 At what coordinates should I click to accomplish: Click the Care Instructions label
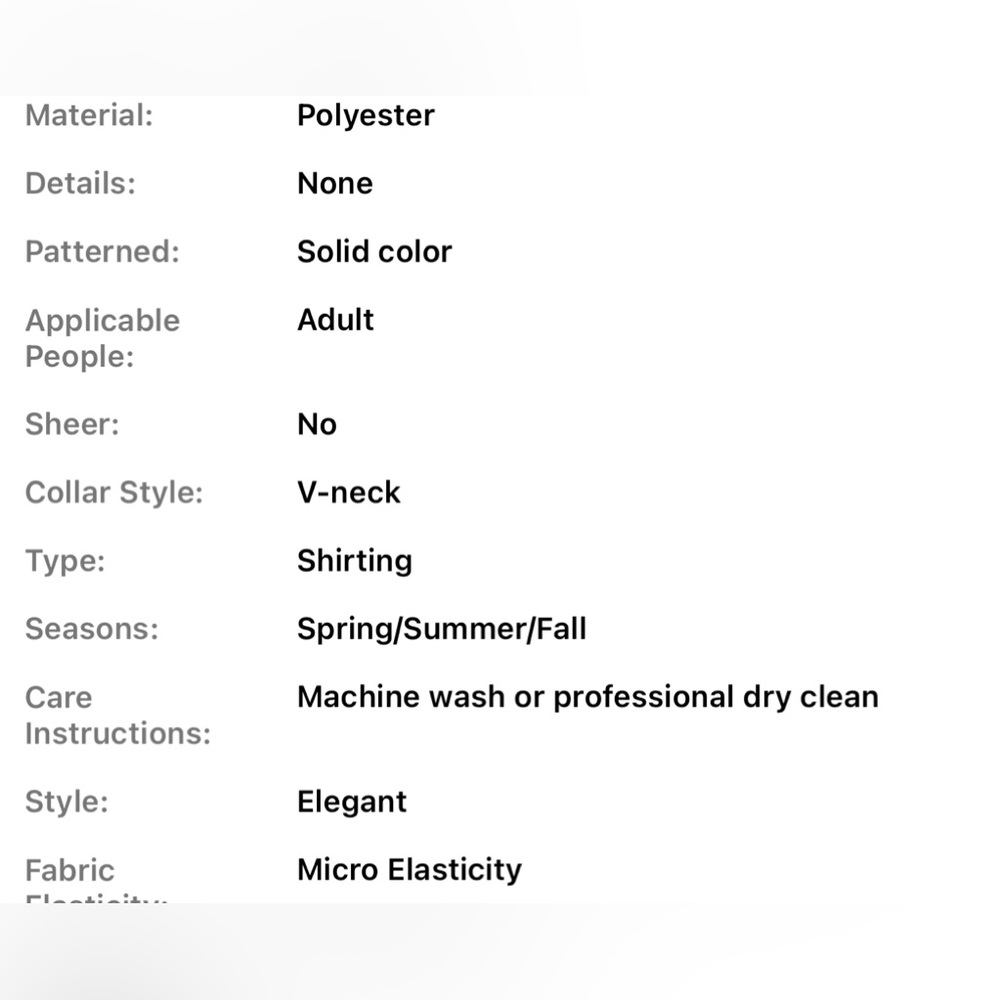click(118, 715)
